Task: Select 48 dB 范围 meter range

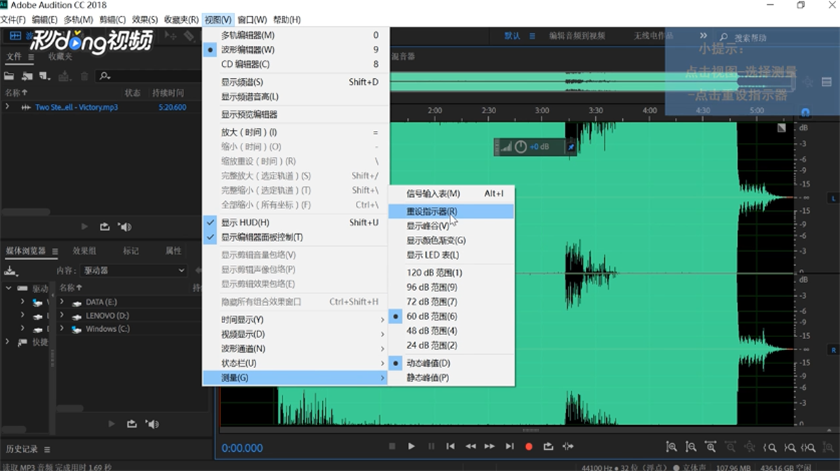Action: (x=451, y=331)
